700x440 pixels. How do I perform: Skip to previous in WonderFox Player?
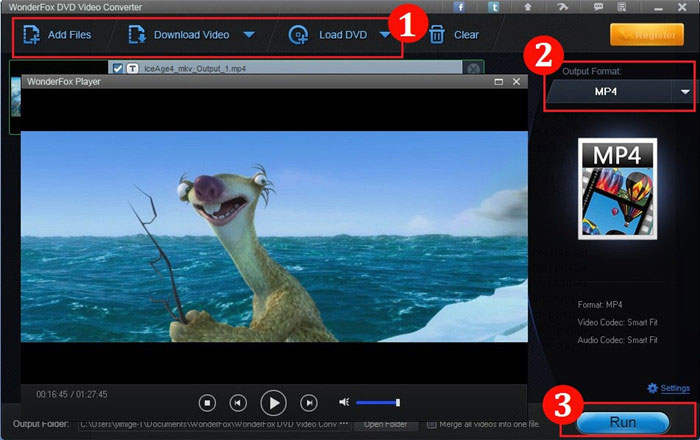238,403
